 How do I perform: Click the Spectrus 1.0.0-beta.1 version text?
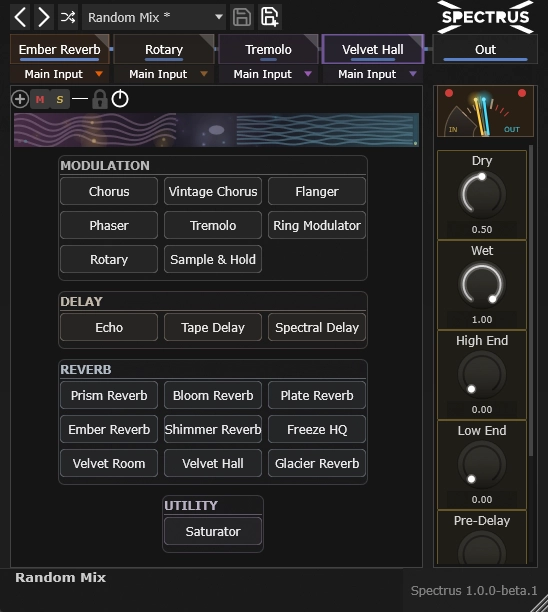tap(474, 591)
